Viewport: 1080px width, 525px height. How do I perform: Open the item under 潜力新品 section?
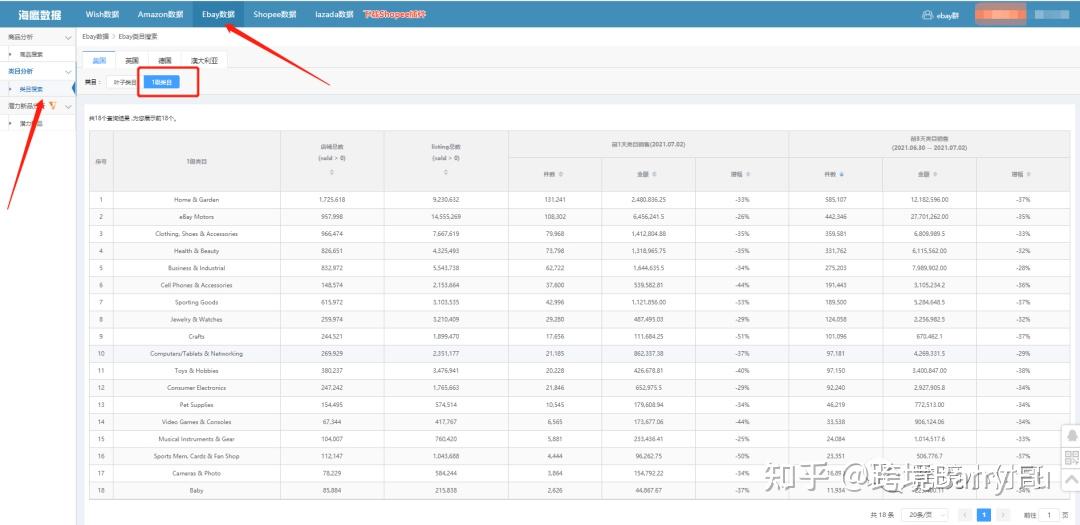click(31, 123)
